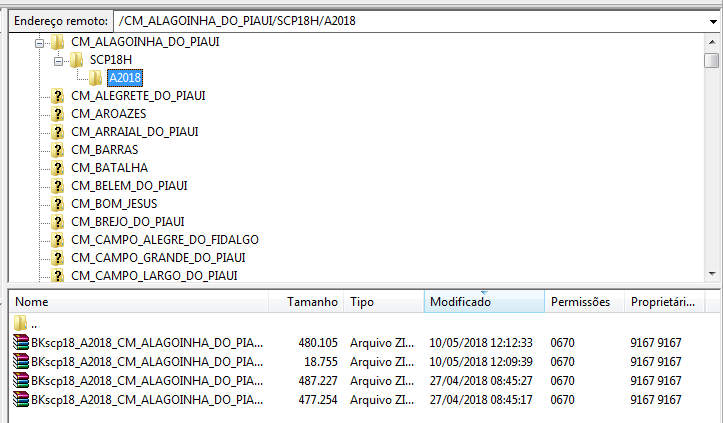Click unknown folder icon for CM_CAMPO_ALEGRE_DO_FIDALGO
This screenshot has height=423, width=723.
[x=58, y=240]
